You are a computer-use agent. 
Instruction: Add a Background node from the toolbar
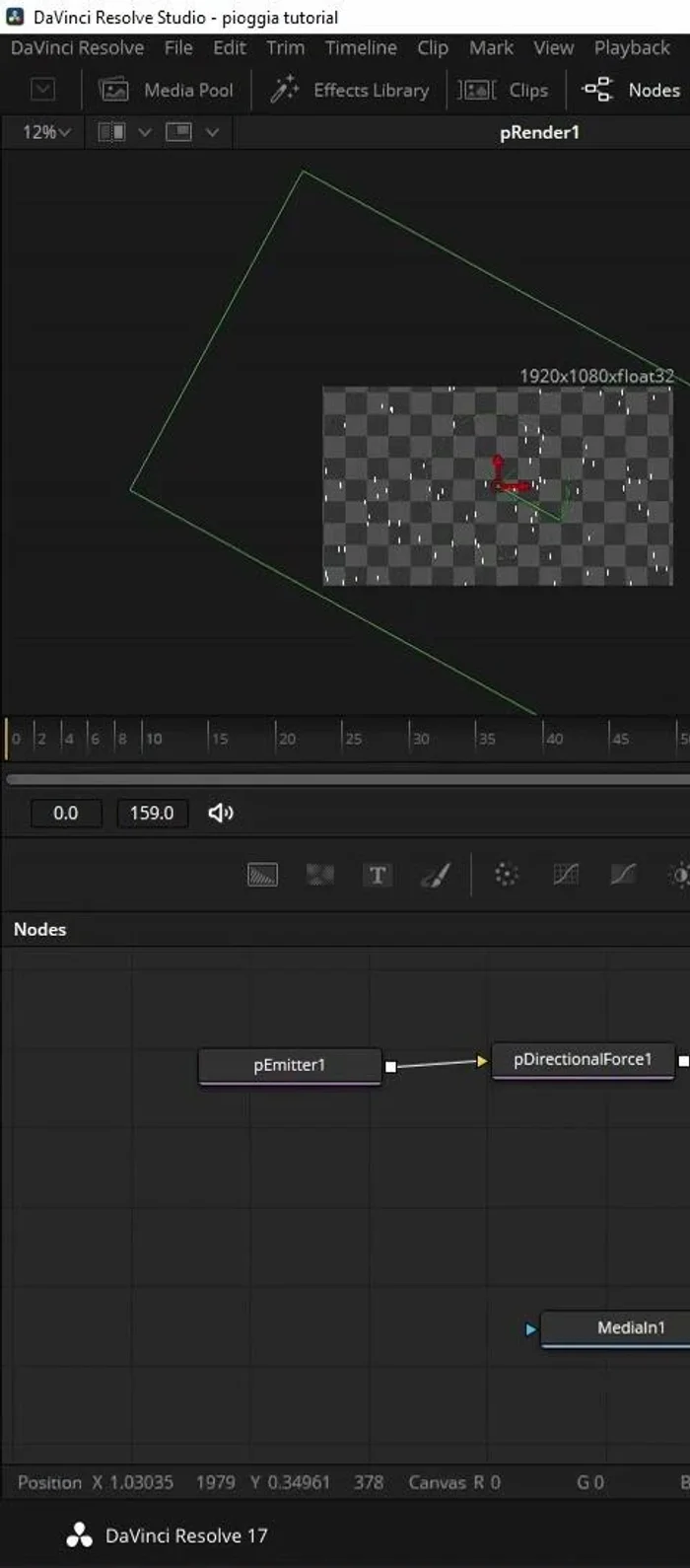(x=262, y=875)
